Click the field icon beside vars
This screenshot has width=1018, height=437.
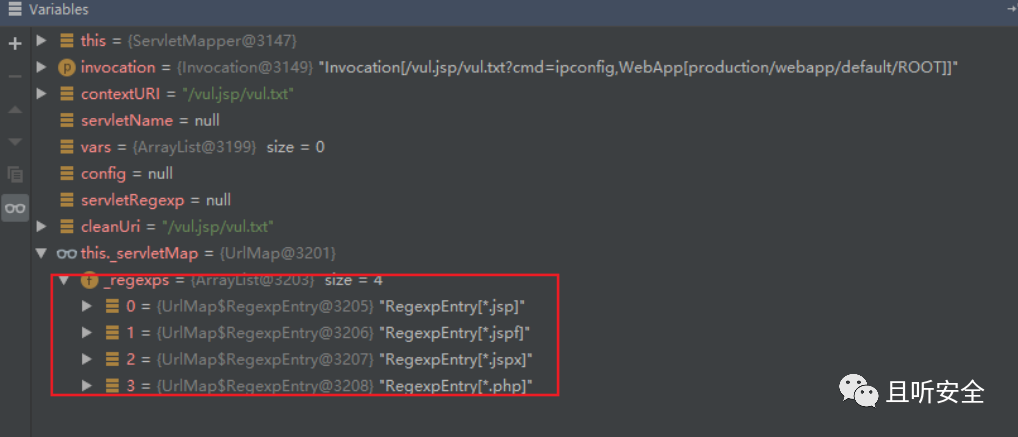[x=66, y=147]
